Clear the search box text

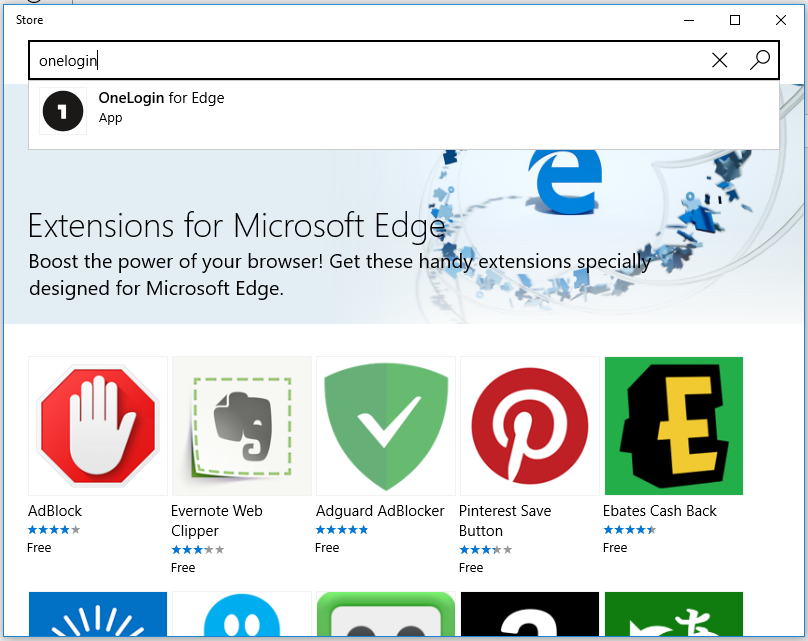point(719,60)
